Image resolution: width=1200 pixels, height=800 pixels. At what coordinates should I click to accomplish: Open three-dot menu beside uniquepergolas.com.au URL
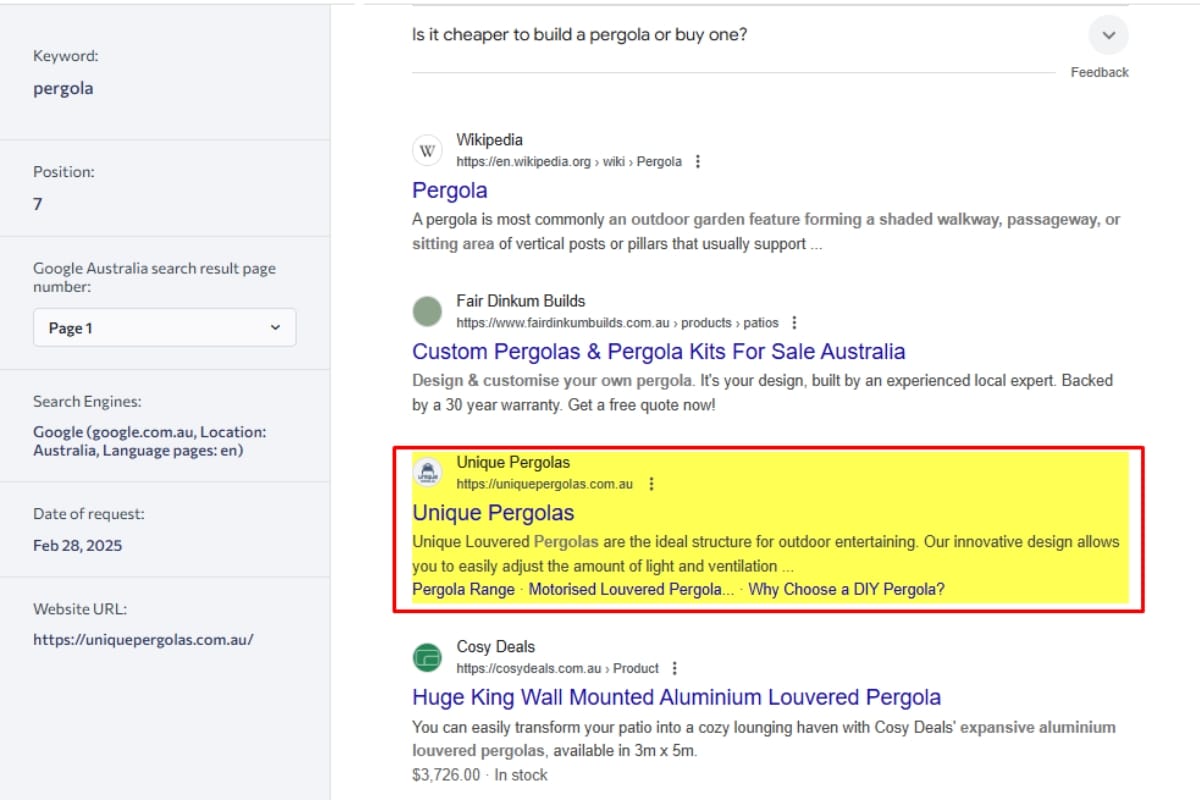(x=652, y=484)
